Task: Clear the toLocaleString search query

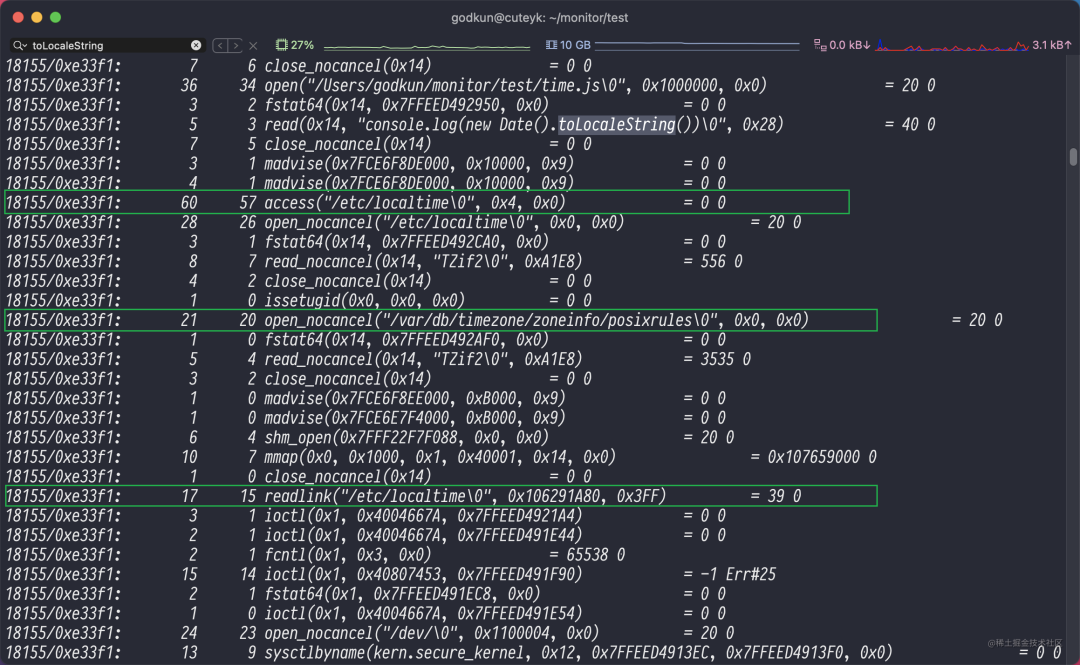Action: 196,45
